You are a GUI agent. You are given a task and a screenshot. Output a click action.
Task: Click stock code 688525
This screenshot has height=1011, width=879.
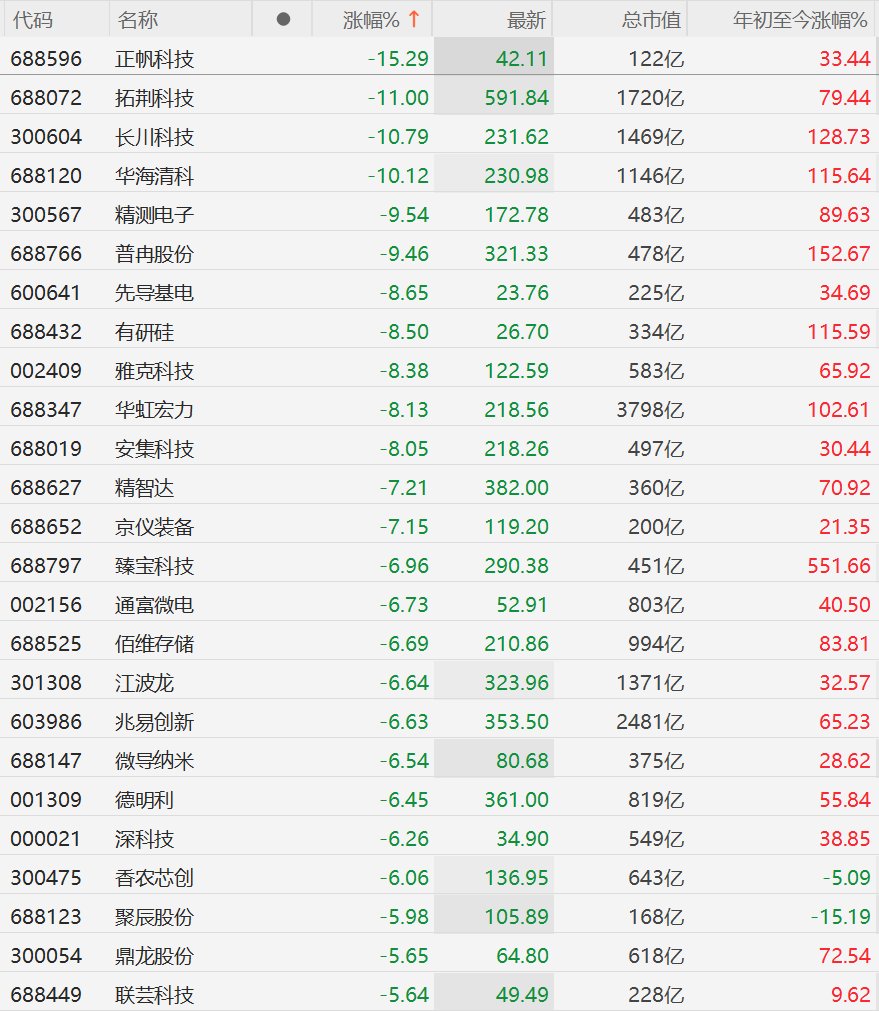click(x=46, y=644)
